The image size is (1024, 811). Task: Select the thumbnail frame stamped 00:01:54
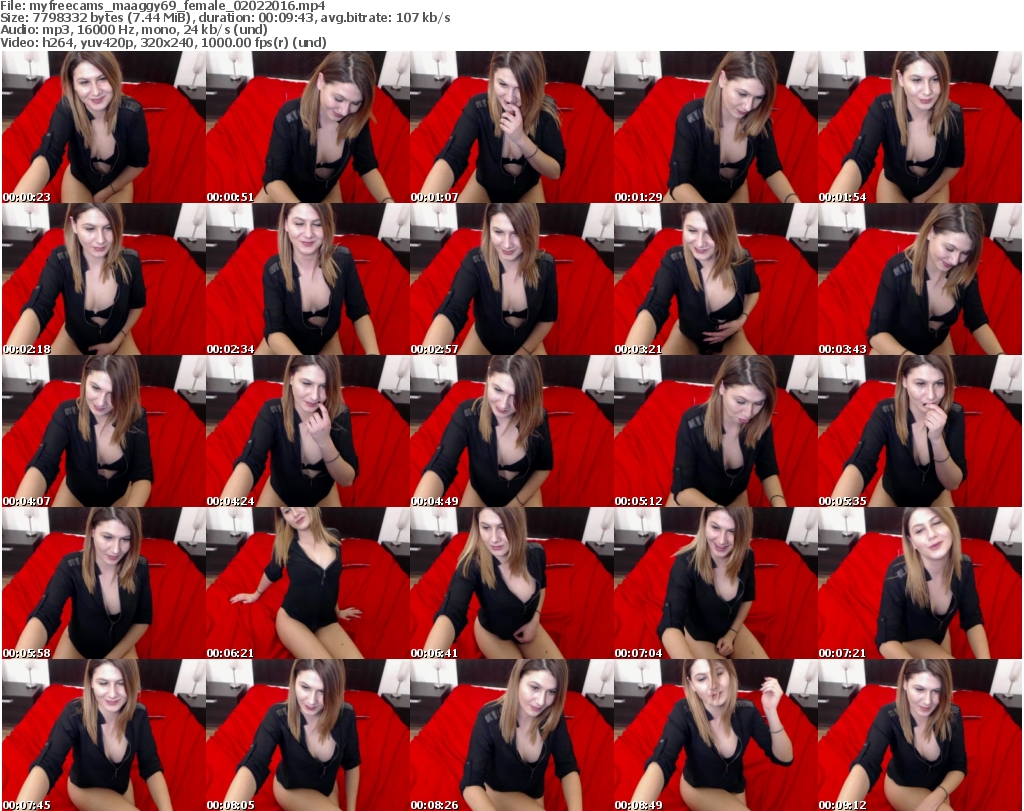[x=920, y=127]
